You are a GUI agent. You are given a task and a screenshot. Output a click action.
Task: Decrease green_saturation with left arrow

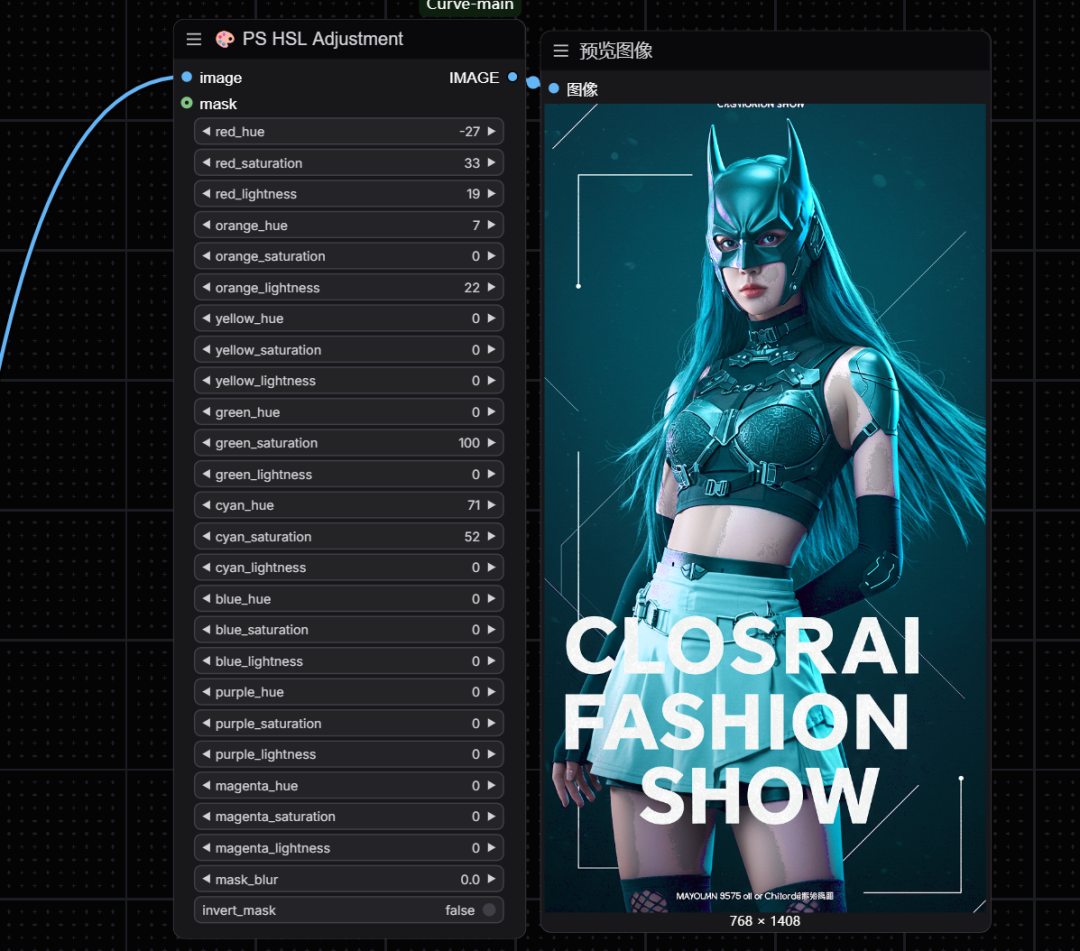point(206,443)
